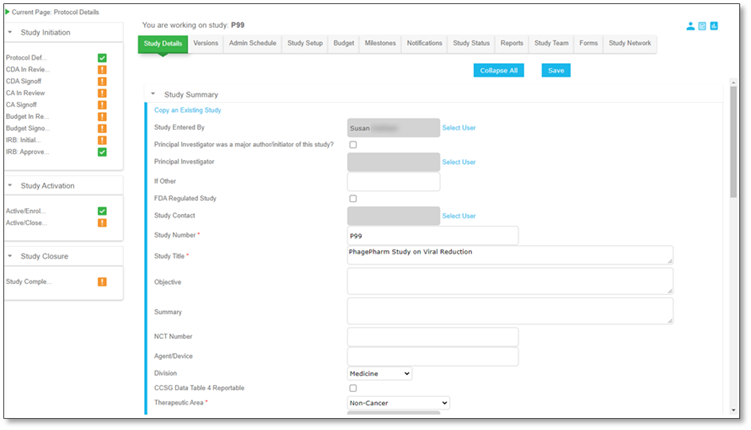Click the green Current Page arrow icon
751x430 pixels.
point(6,9)
